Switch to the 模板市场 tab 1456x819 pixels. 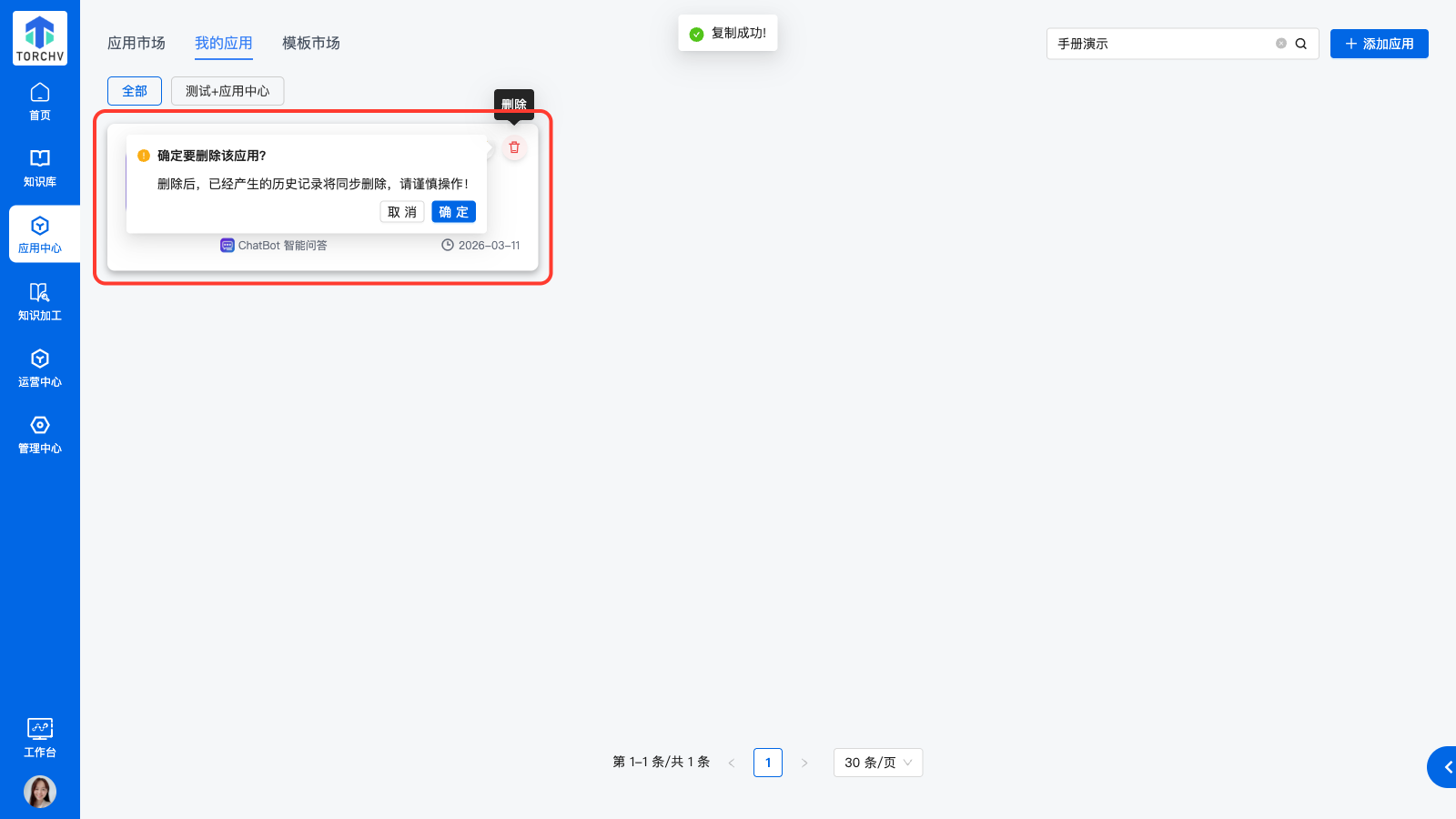pyautogui.click(x=311, y=43)
